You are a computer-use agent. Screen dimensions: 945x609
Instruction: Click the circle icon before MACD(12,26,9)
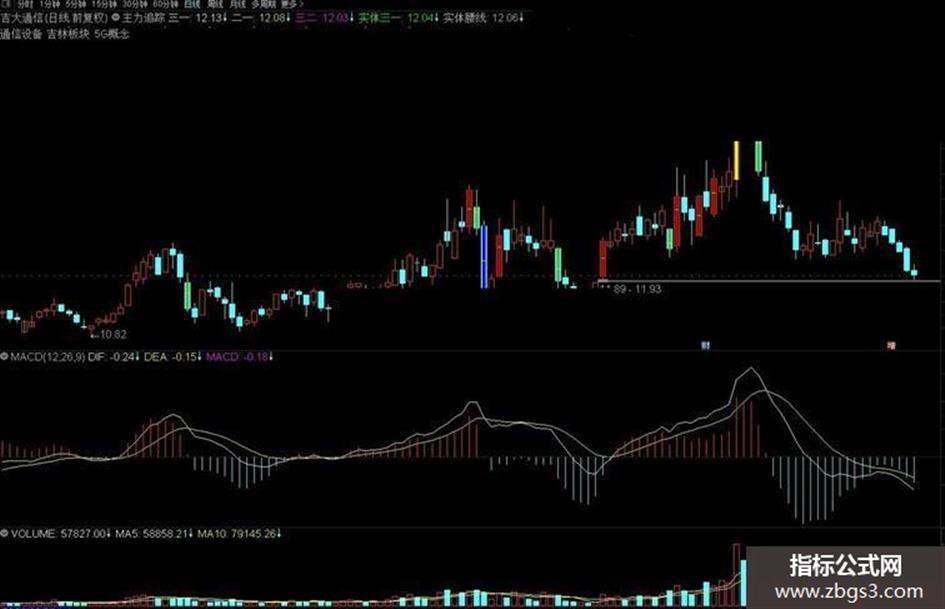4,357
